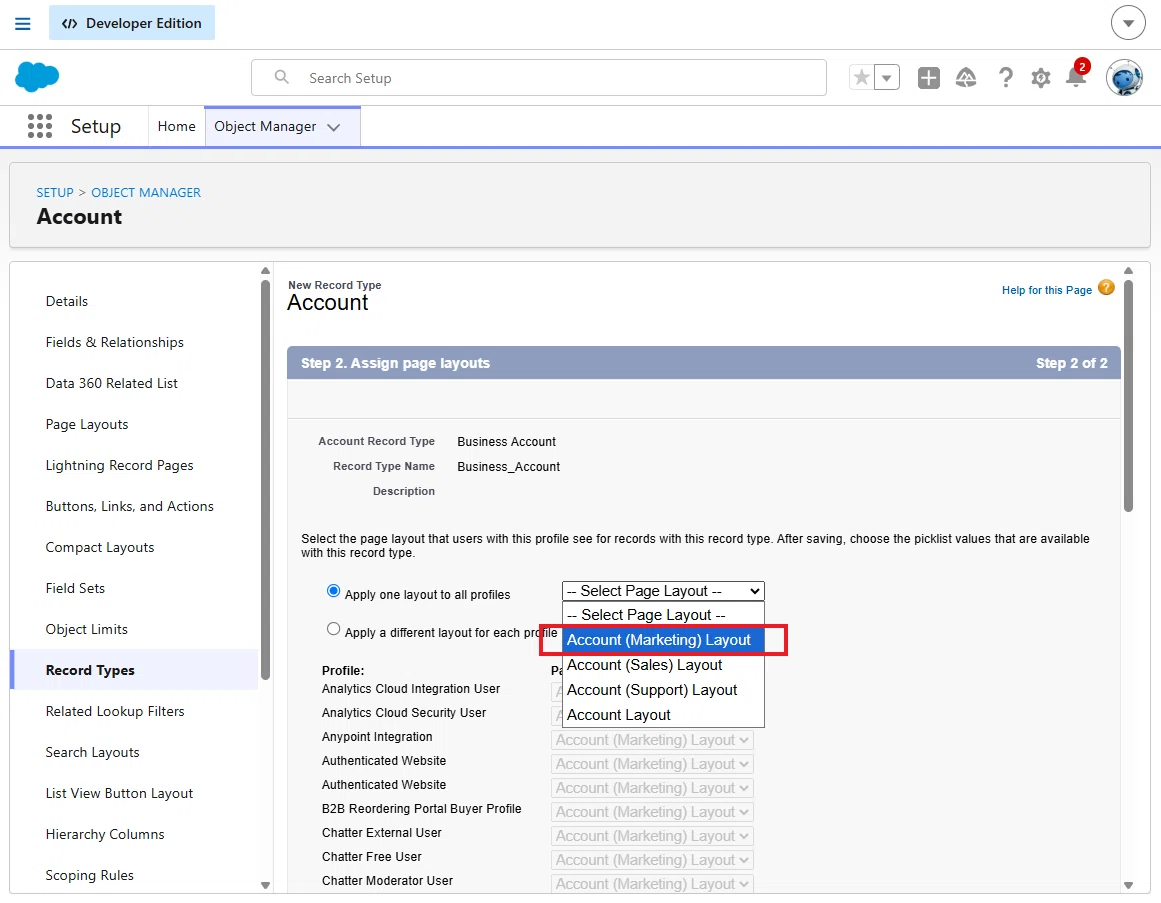Open layout dropdown for Chatter External User
The height and width of the screenshot is (903, 1161).
click(652, 836)
